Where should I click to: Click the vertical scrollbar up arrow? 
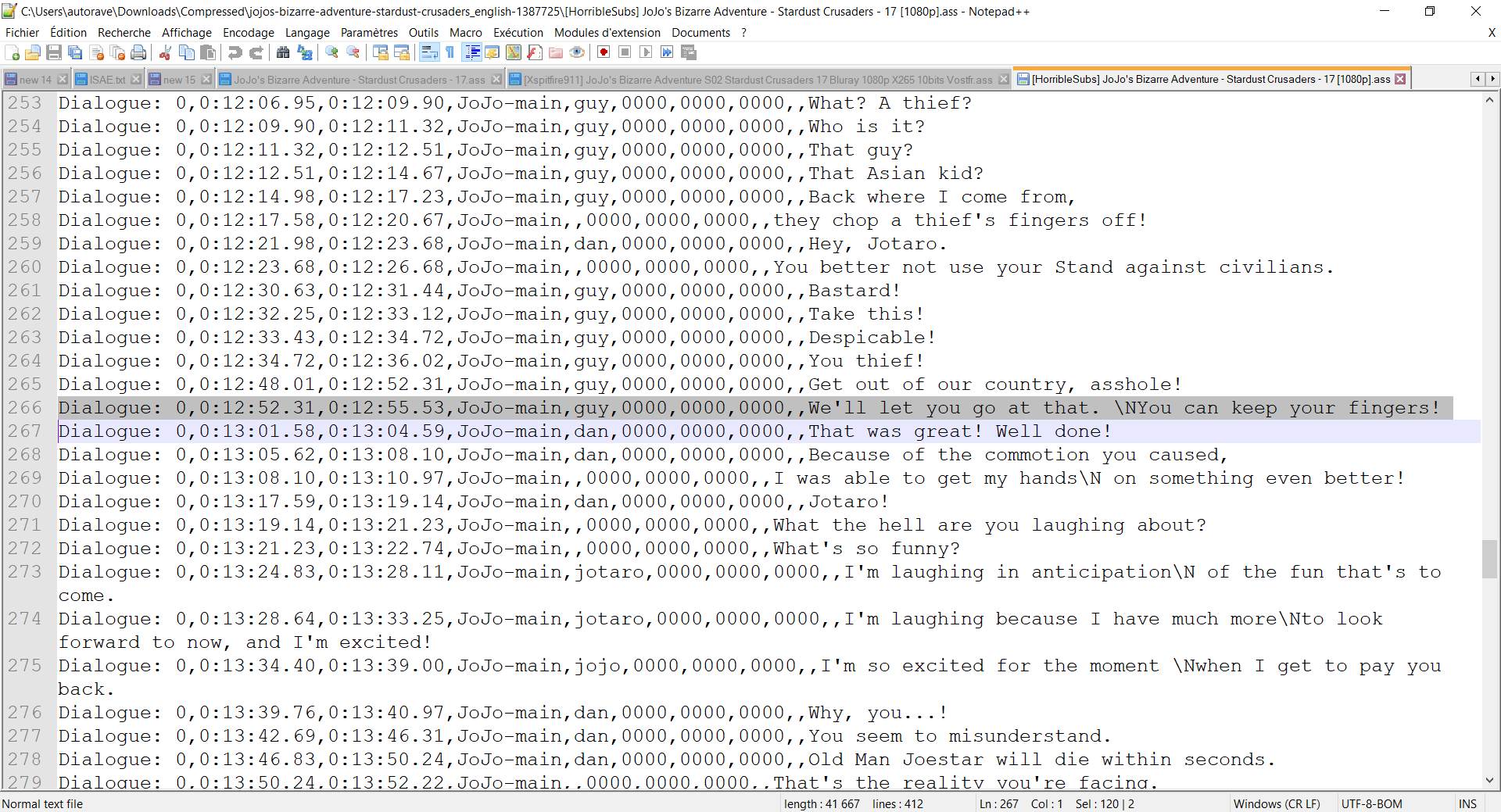[x=1489, y=100]
